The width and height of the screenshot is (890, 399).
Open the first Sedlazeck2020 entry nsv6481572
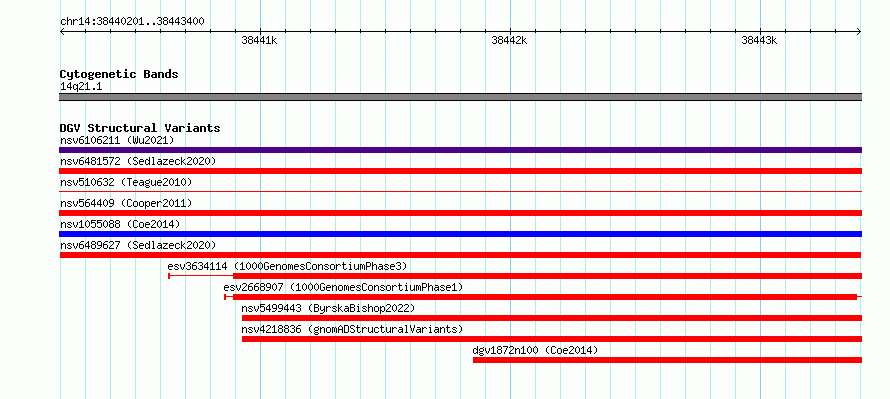(138, 161)
